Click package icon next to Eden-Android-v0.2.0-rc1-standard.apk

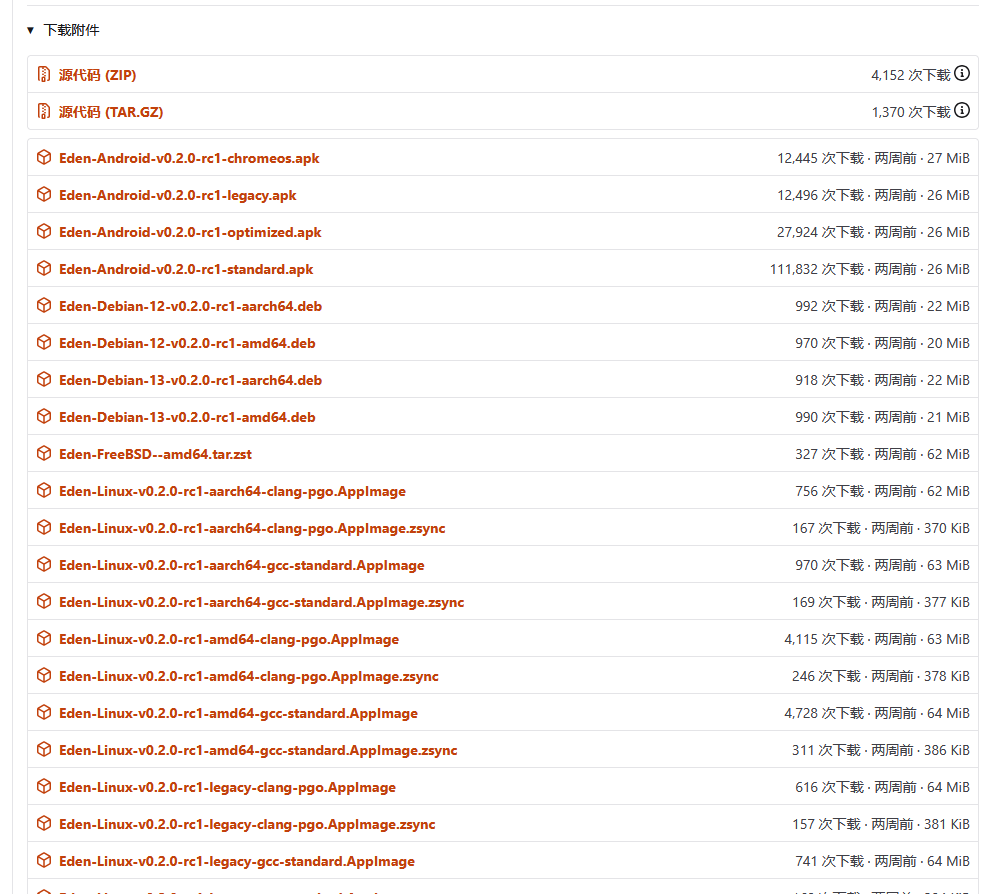(44, 268)
